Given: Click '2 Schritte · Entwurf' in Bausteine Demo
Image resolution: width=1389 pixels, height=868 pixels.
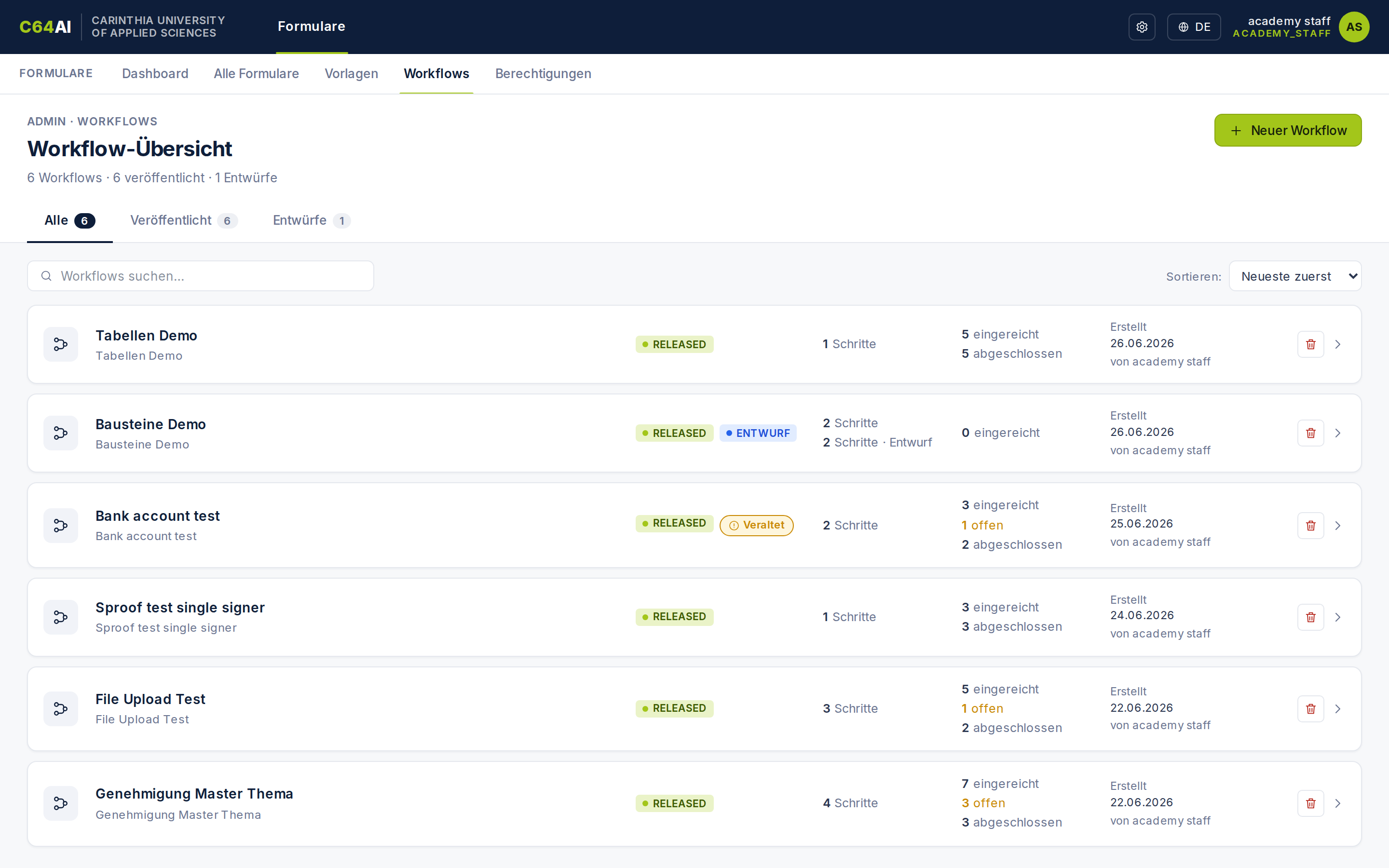Looking at the screenshot, I should pos(878,443).
